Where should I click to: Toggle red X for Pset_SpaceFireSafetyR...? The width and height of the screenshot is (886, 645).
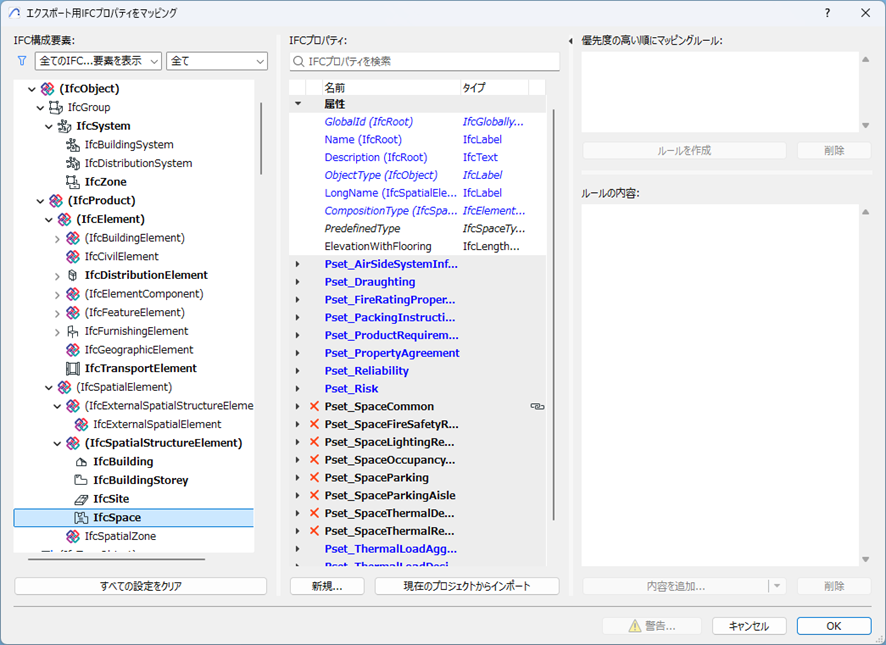tap(314, 424)
